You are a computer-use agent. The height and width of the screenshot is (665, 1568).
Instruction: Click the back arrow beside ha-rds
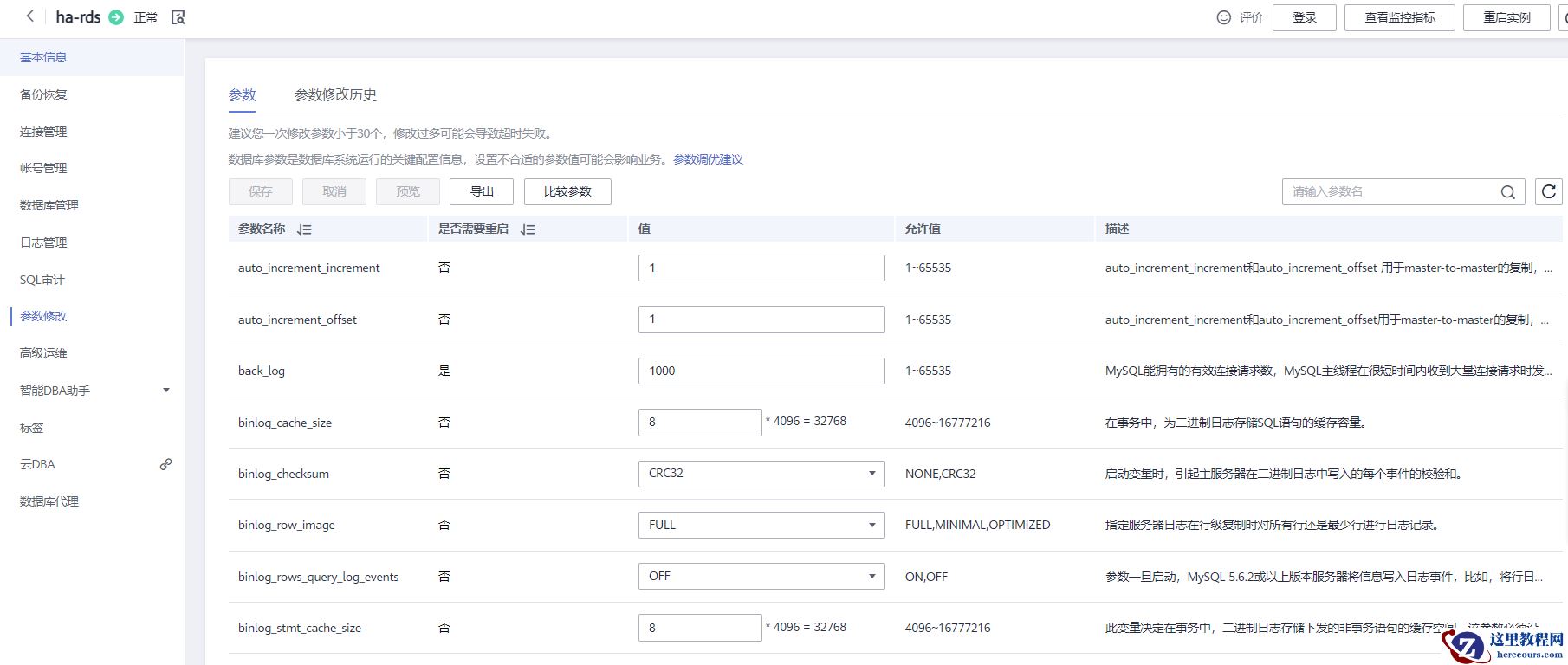[x=30, y=16]
